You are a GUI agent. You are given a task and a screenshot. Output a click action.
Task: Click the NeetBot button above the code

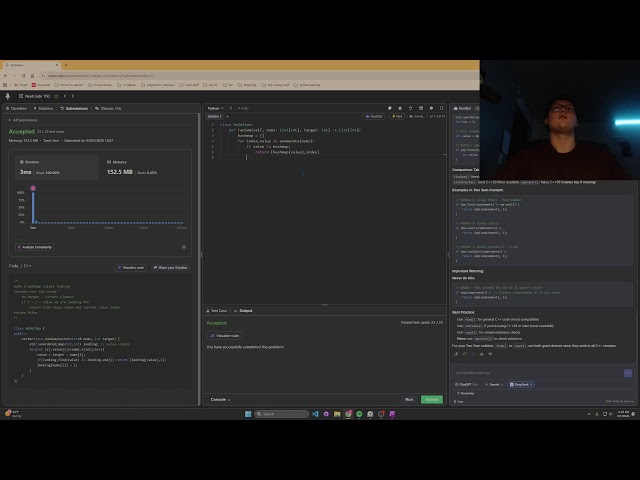(x=374, y=116)
